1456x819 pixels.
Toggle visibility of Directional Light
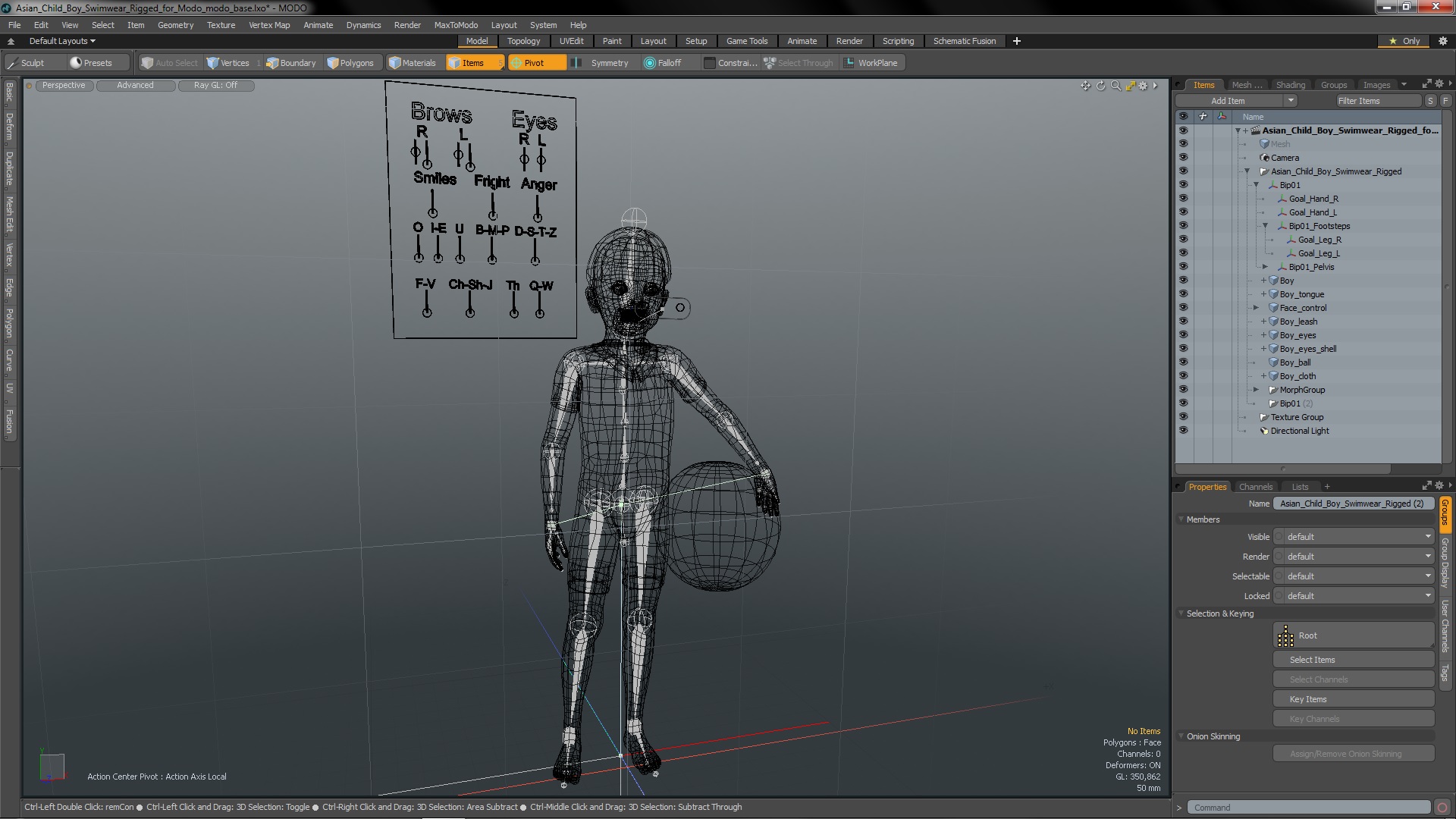(x=1183, y=431)
